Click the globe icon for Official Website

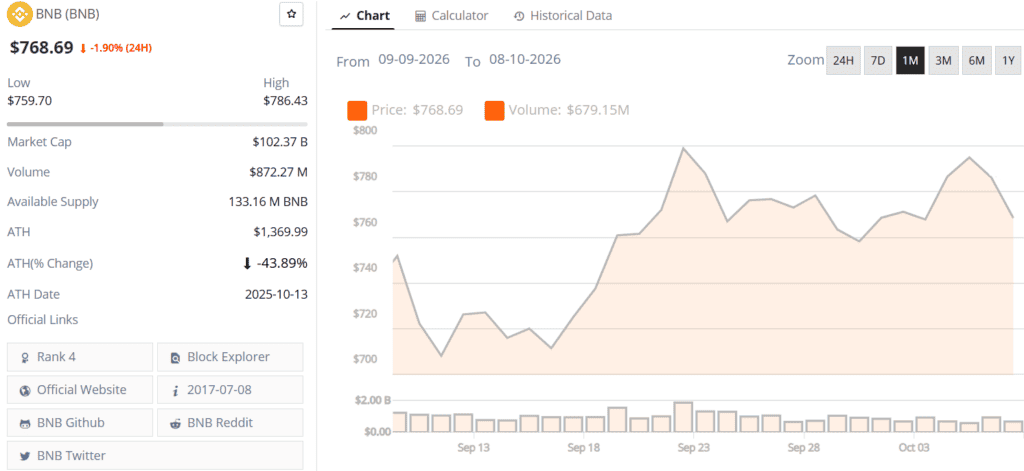[25, 391]
